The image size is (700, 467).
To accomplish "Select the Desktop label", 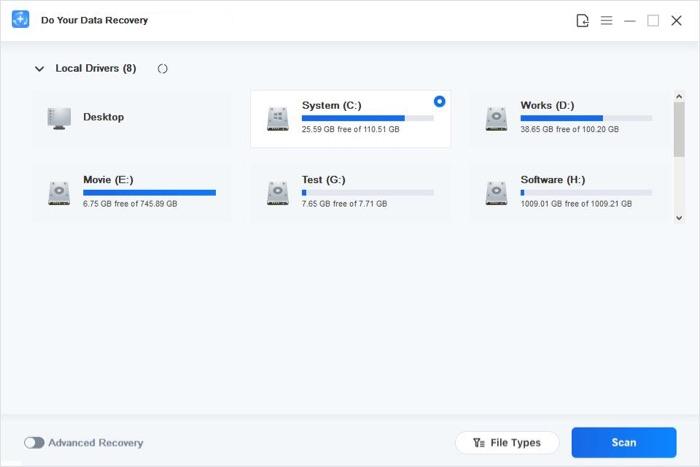I will tap(104, 117).
